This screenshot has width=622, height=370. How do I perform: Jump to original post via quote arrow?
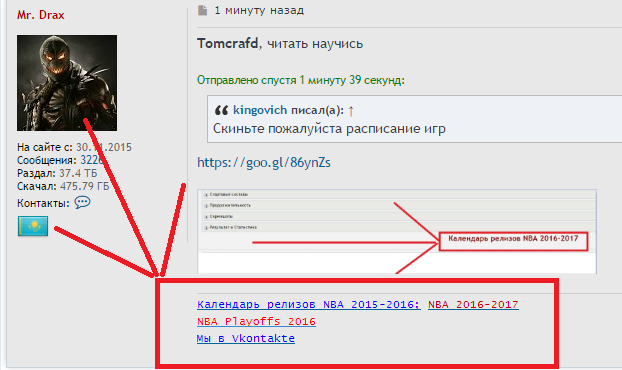(351, 111)
